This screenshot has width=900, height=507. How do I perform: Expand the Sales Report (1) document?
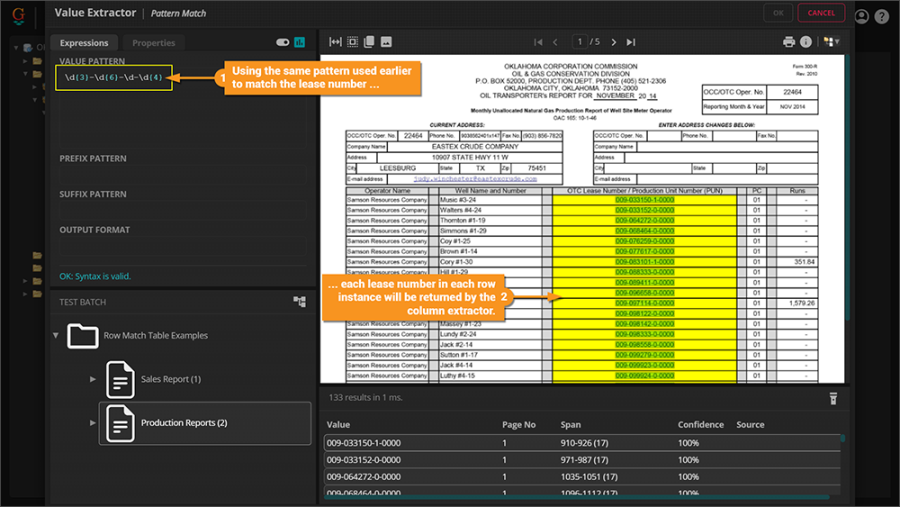pos(93,379)
